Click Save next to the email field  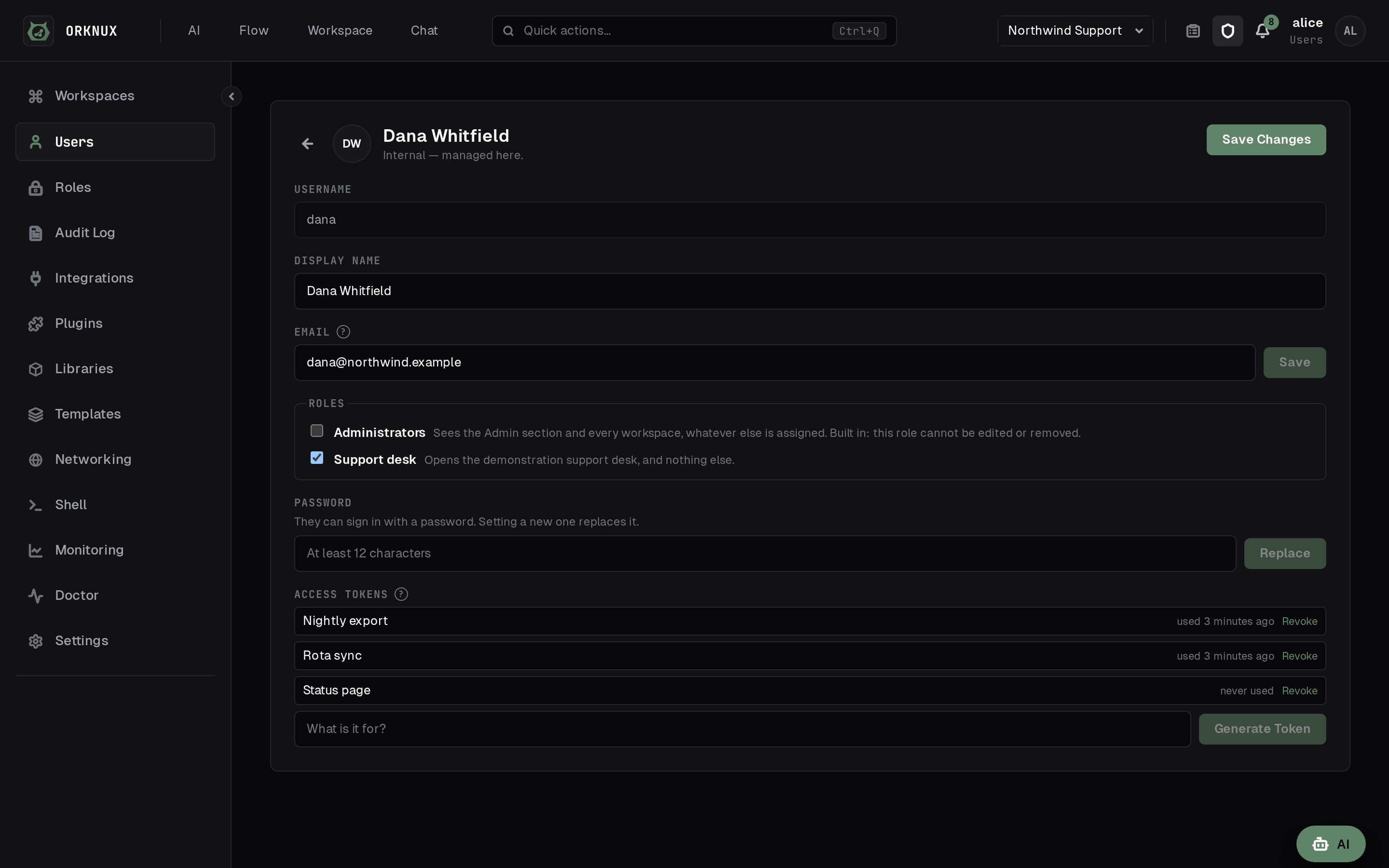coord(1294,362)
